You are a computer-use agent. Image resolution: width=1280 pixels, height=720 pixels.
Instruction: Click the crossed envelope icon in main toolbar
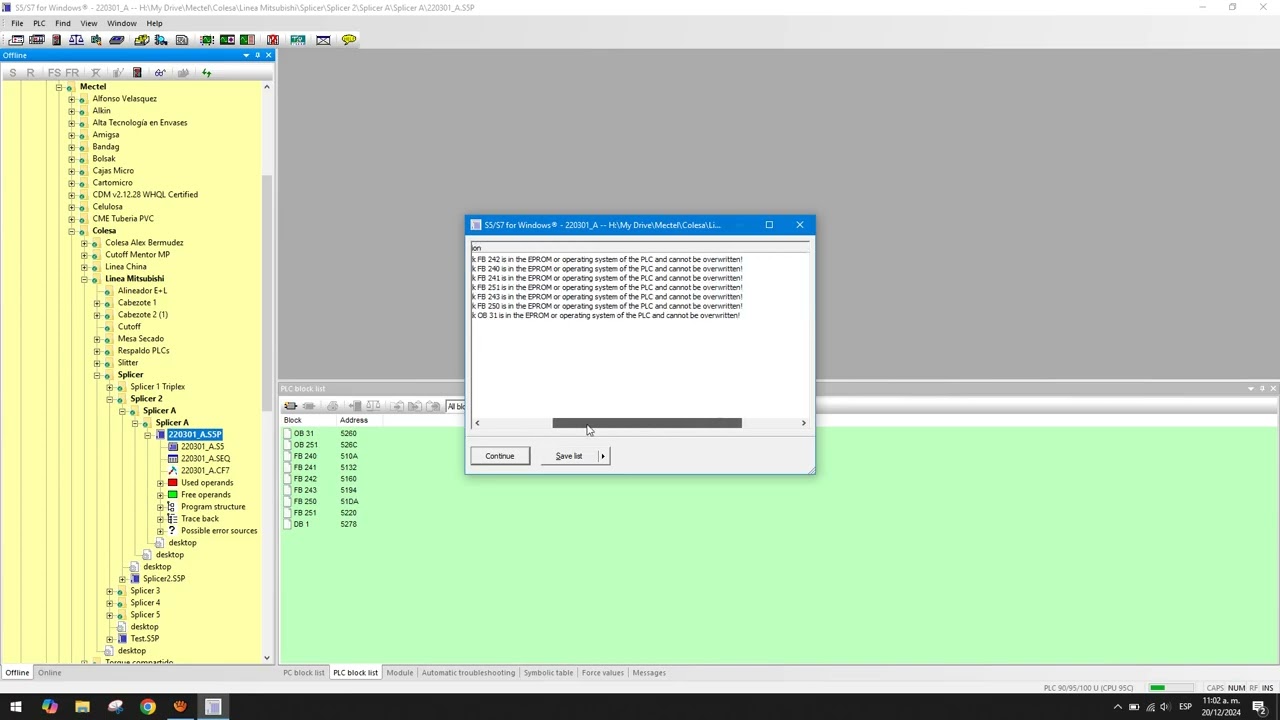323,40
